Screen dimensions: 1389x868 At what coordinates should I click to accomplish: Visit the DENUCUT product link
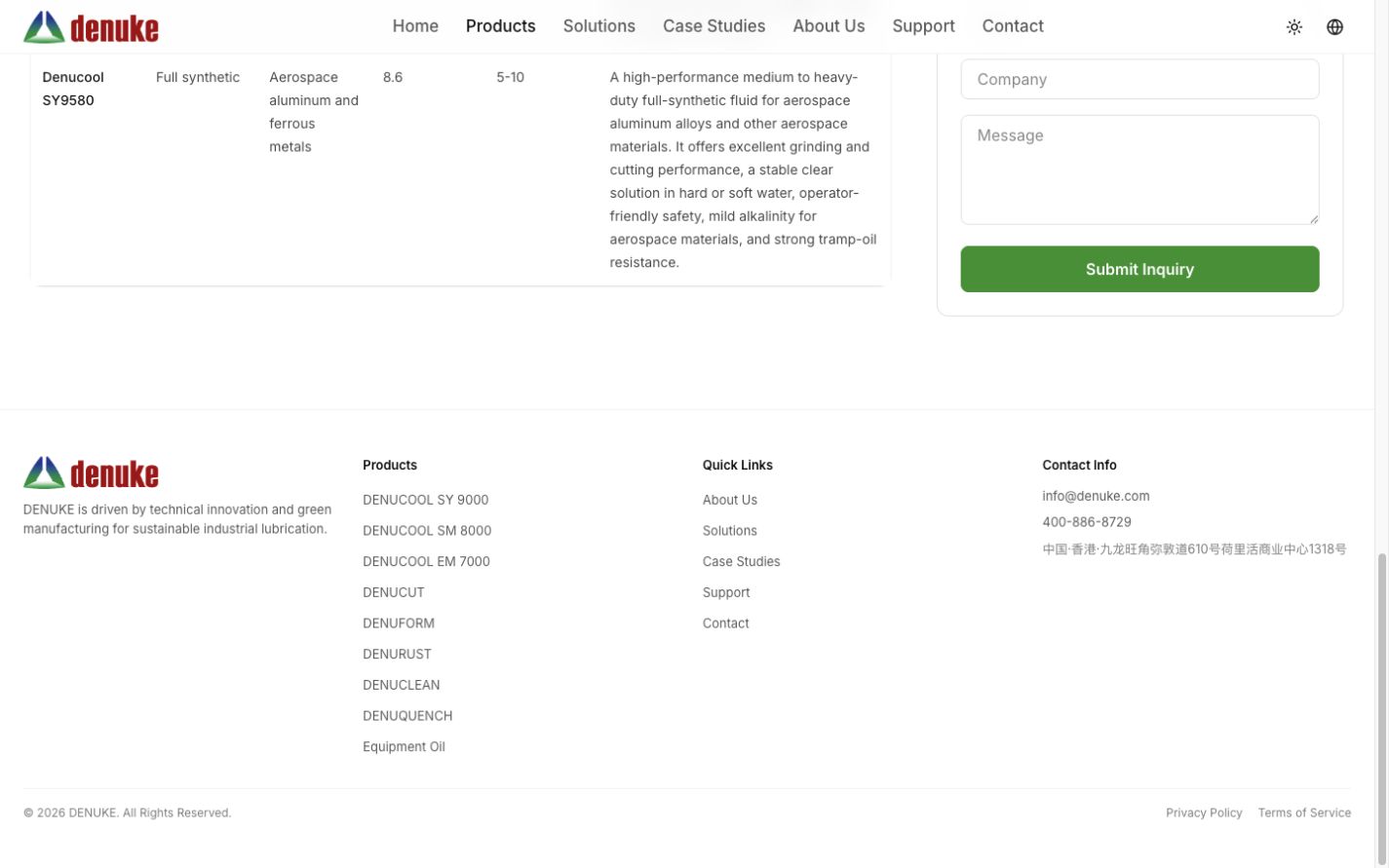pyautogui.click(x=394, y=592)
